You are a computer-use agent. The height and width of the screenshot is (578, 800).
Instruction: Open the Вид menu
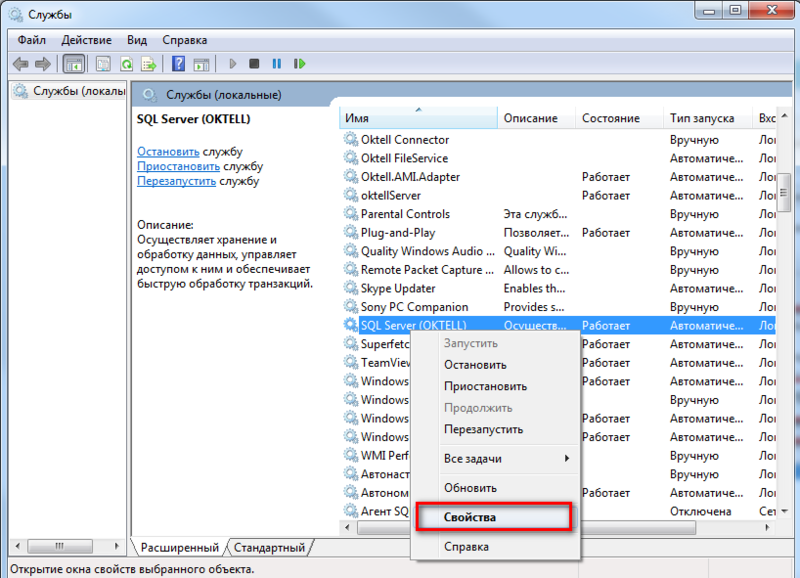click(137, 40)
